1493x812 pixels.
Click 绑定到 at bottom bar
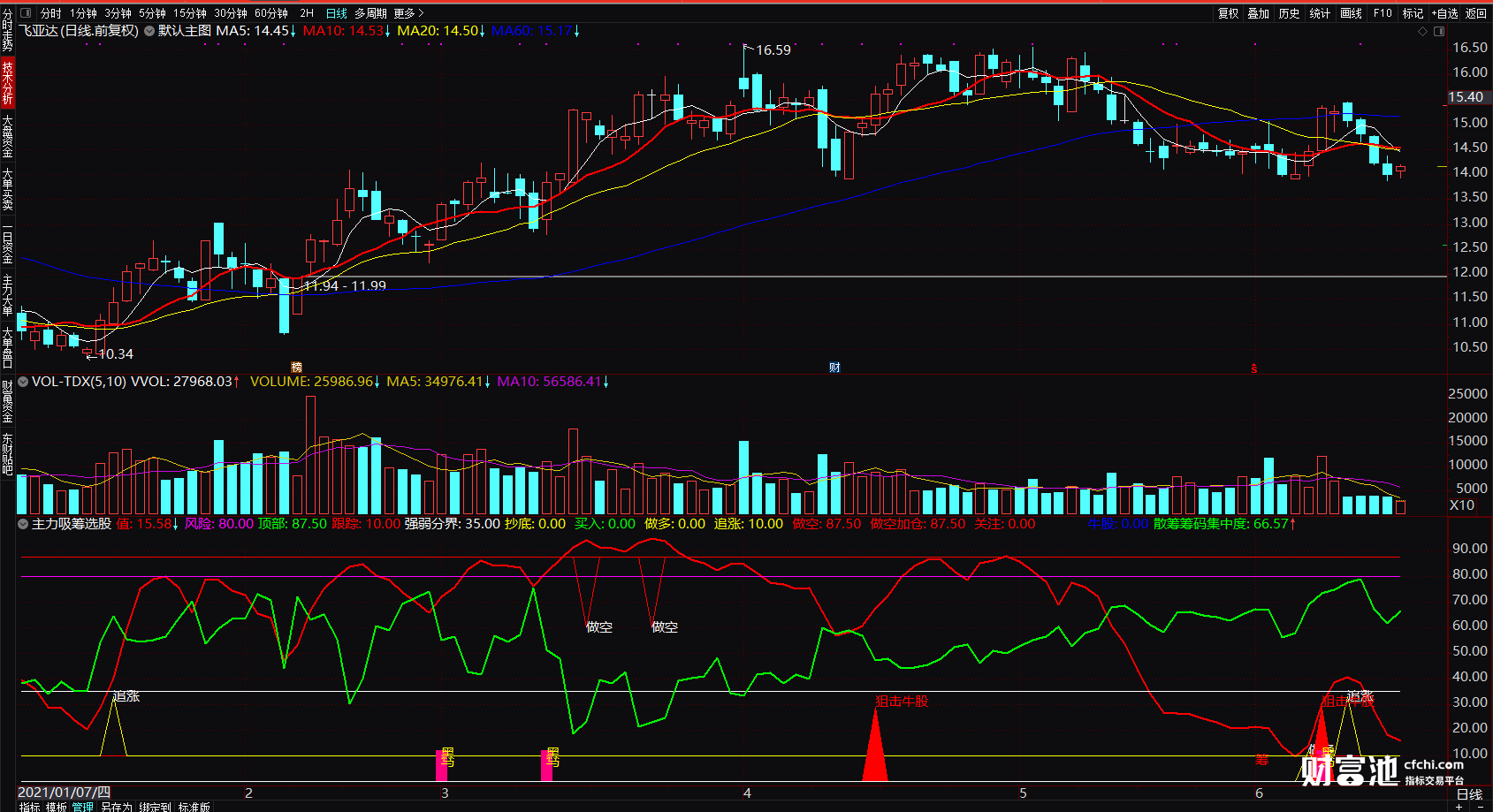coord(155,807)
